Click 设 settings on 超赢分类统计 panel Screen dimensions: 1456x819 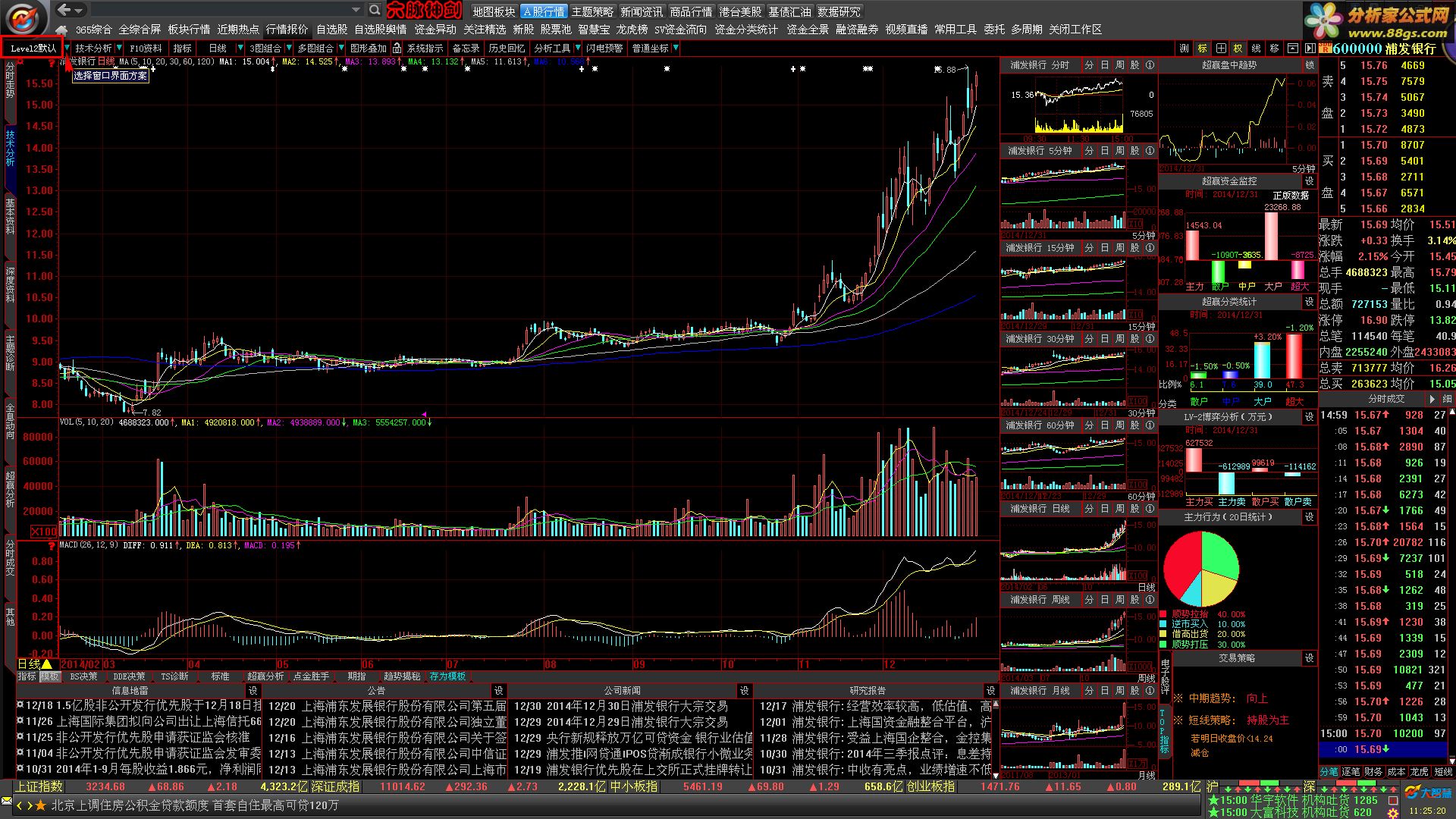point(1310,302)
